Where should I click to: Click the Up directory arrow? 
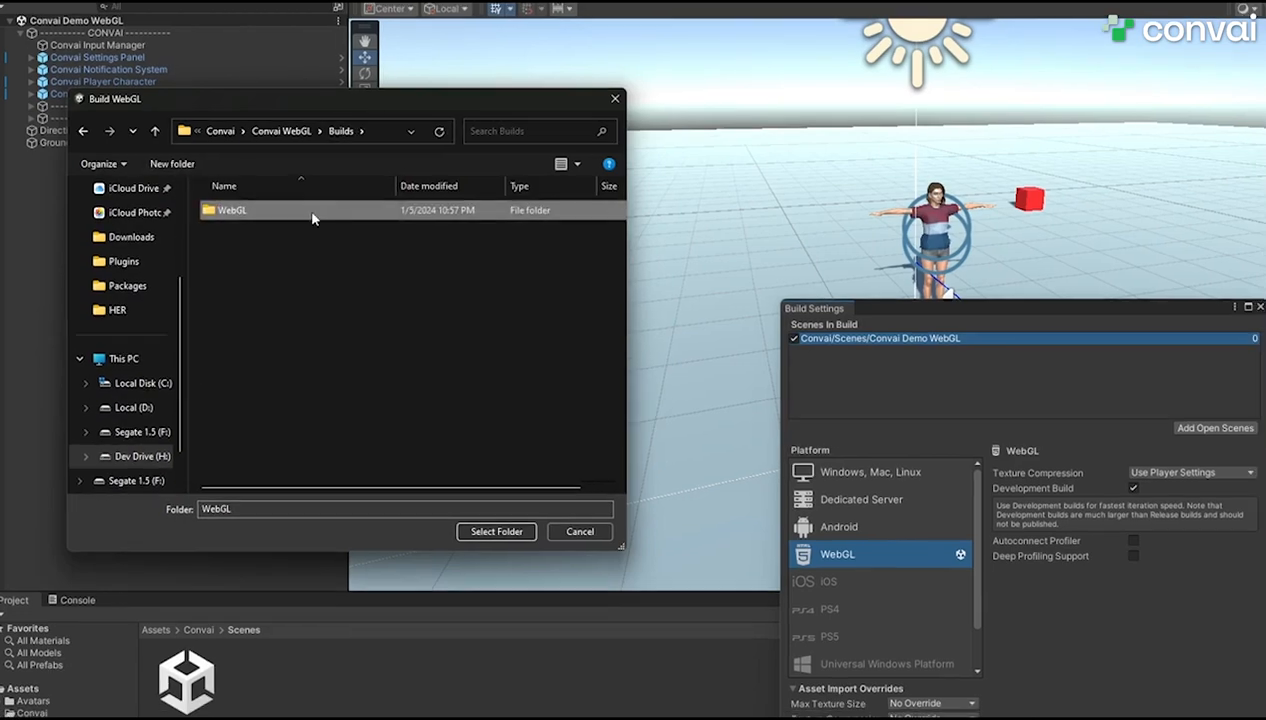coord(155,131)
